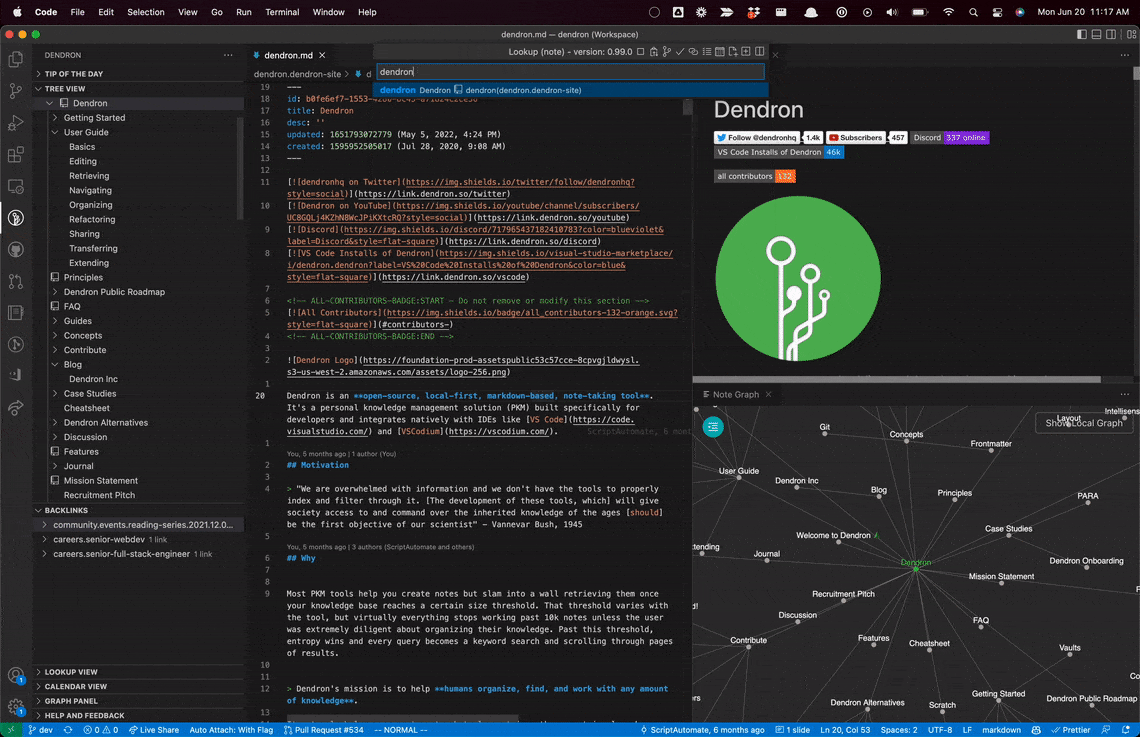Expand the Getting Started tree node
This screenshot has height=737, width=1140.
point(55,118)
